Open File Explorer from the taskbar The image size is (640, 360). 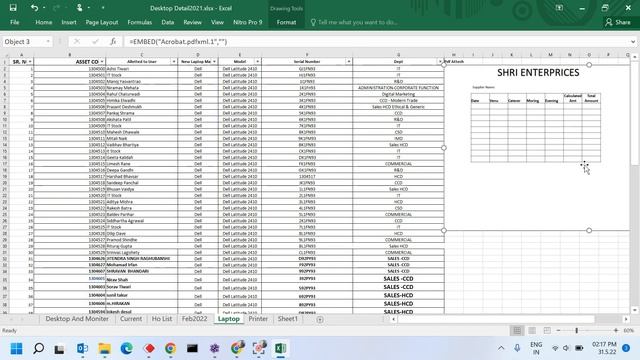pos(104,349)
